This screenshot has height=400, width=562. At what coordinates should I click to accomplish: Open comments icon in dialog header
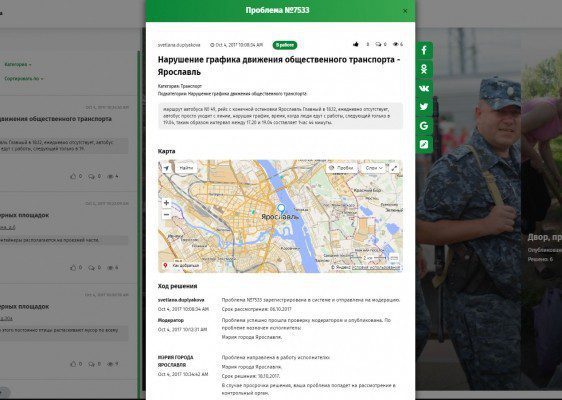[378, 44]
